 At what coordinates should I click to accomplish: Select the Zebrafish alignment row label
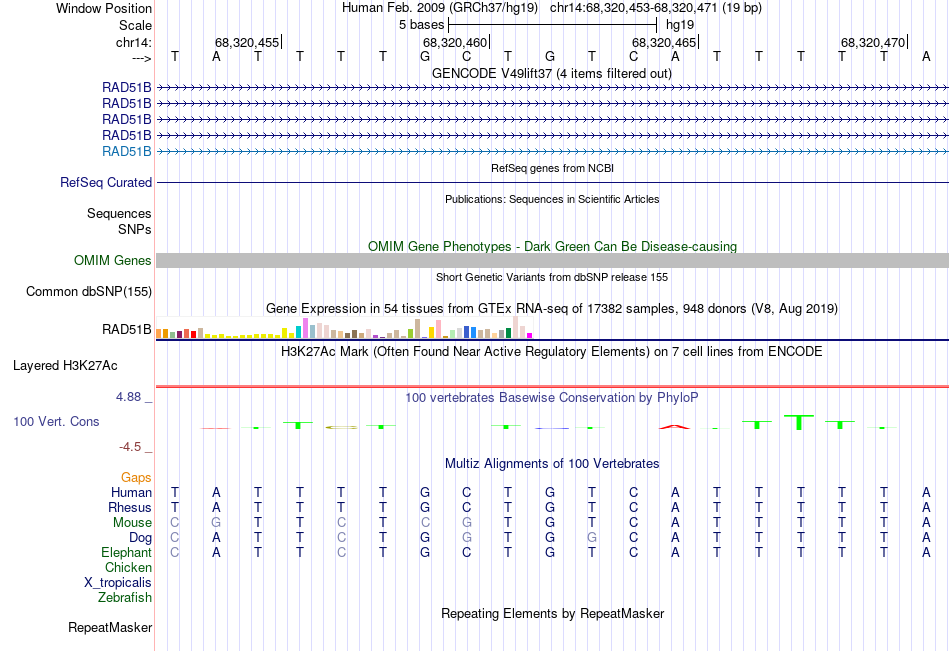point(125,597)
